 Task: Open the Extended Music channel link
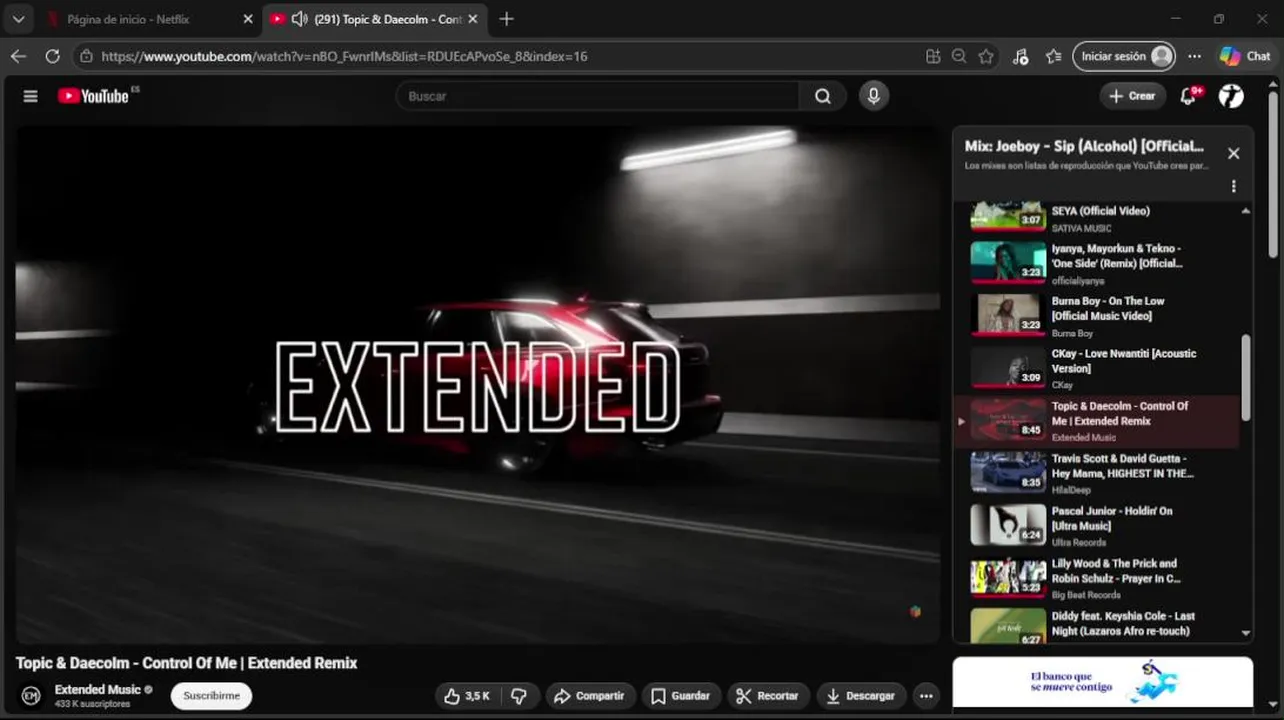coord(98,689)
